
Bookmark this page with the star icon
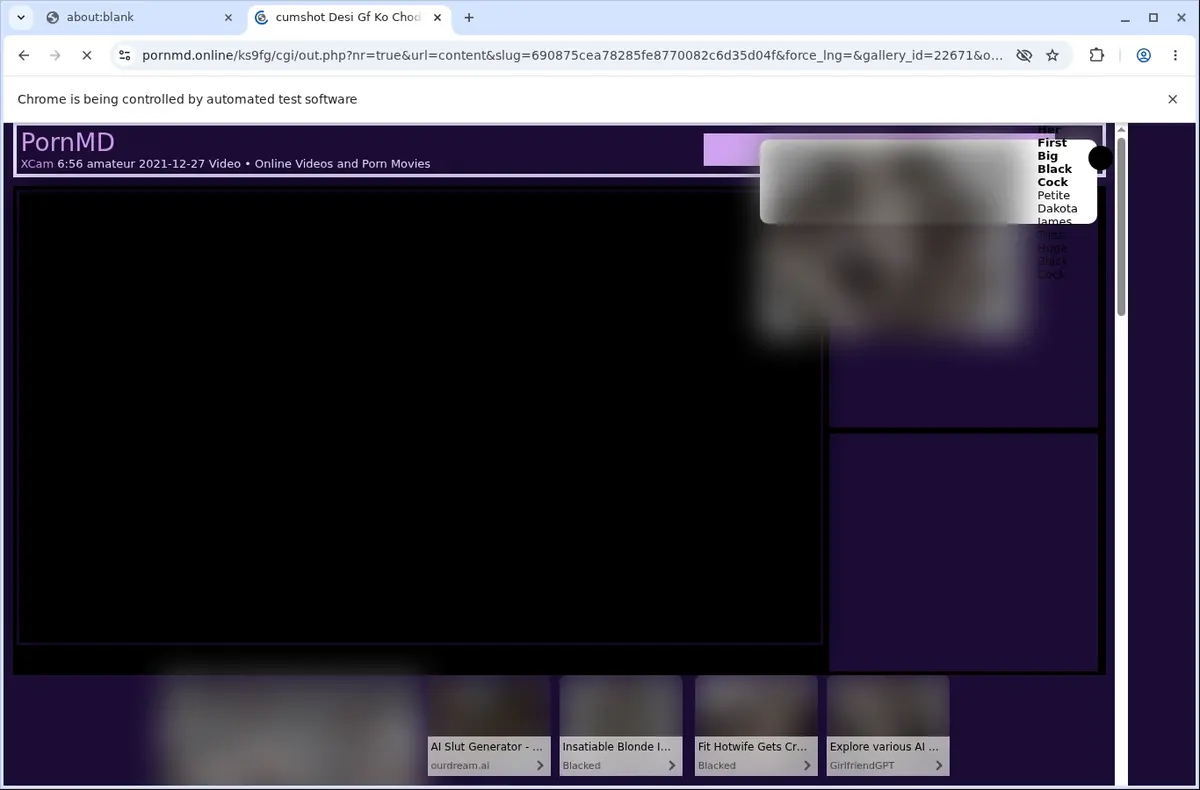click(1052, 56)
